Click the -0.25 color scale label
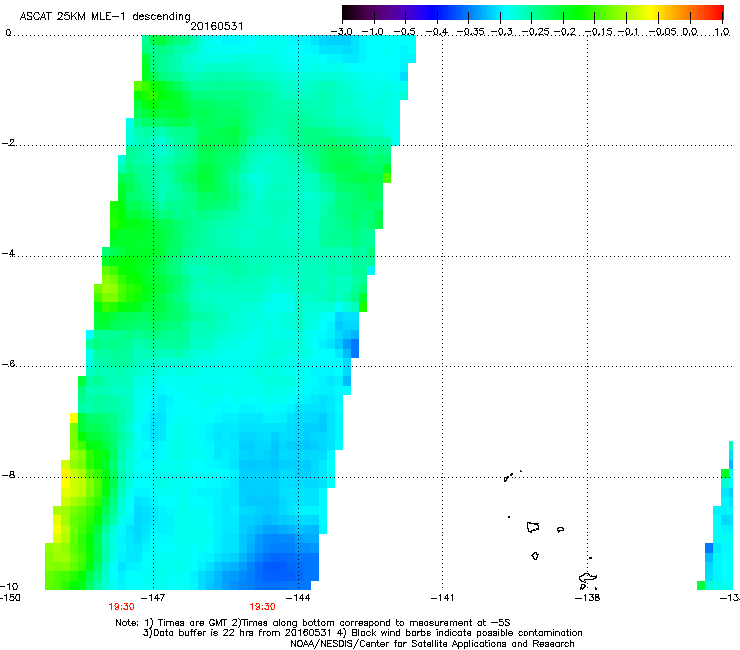This screenshot has width=740, height=650. (x=534, y=32)
